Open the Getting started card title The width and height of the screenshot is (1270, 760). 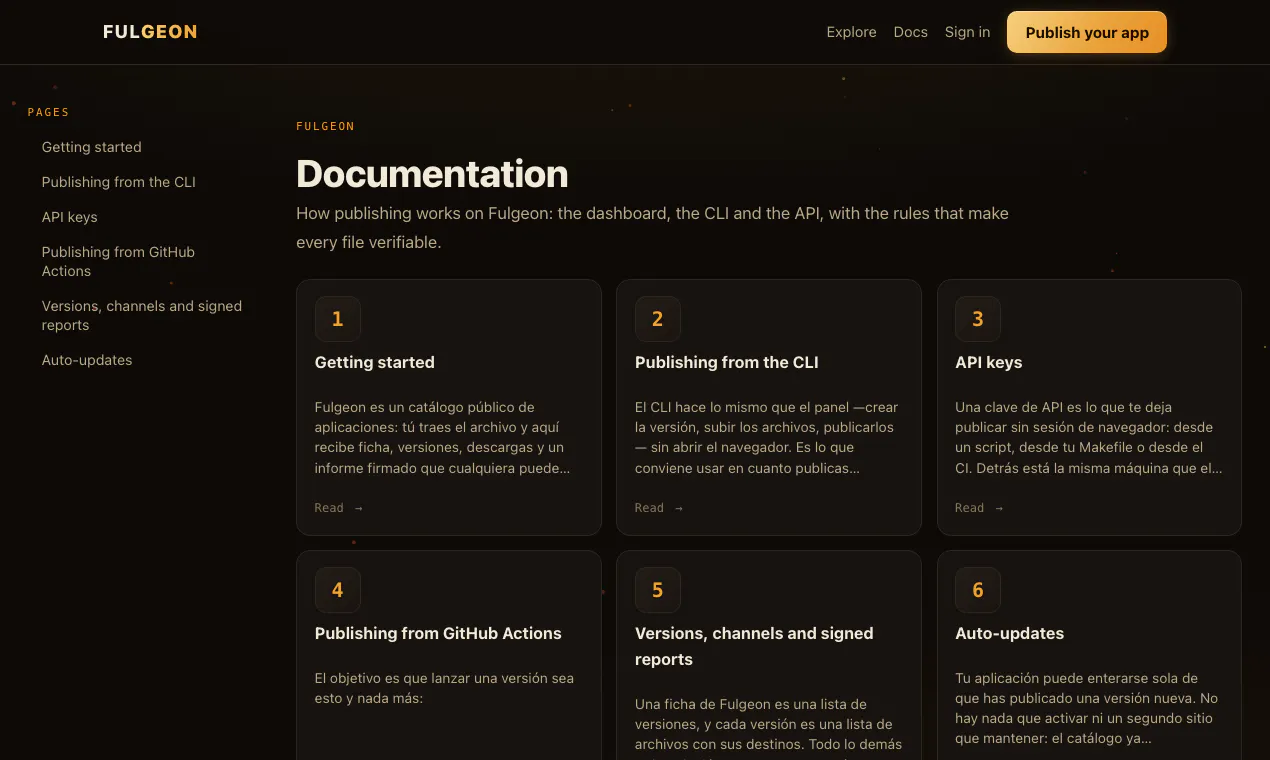[374, 362]
